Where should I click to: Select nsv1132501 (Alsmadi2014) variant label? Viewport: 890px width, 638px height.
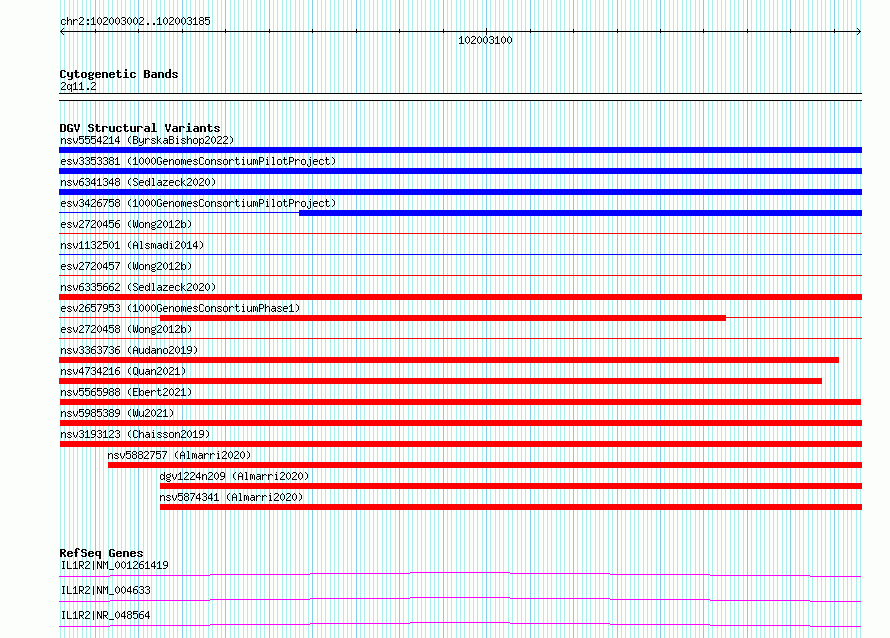click(132, 245)
